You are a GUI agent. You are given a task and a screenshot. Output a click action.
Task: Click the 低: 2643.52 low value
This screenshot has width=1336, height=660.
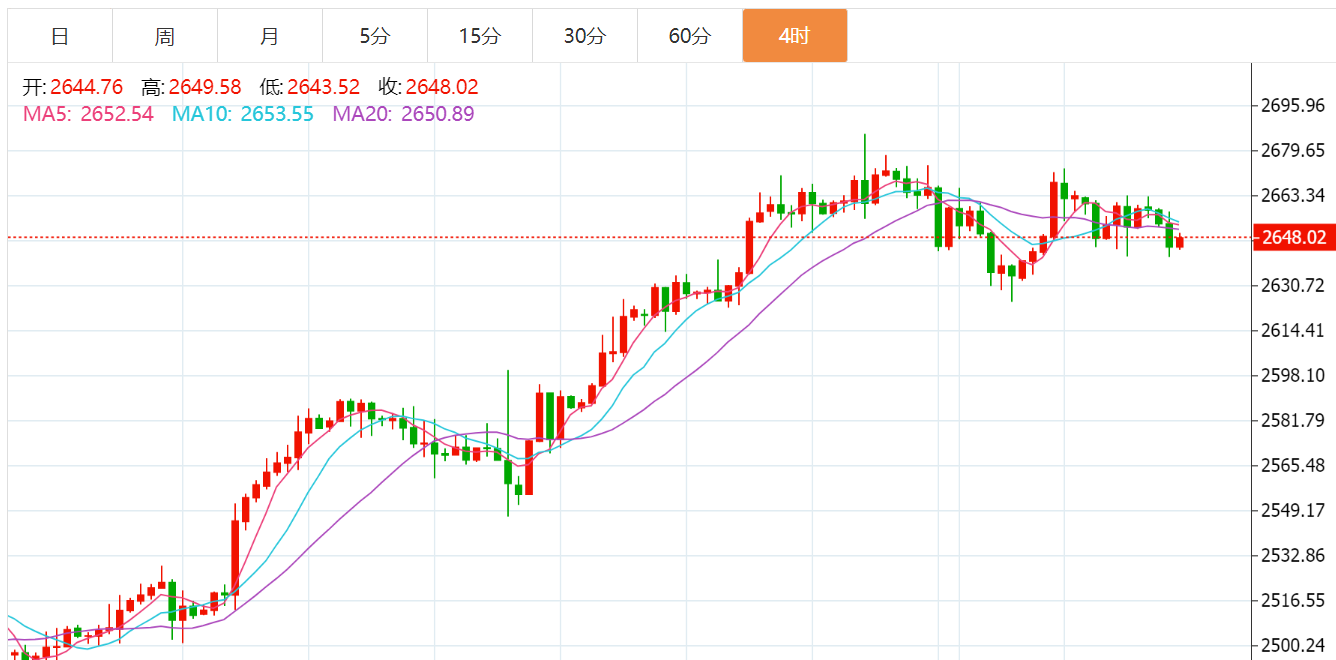pyautogui.click(x=310, y=87)
